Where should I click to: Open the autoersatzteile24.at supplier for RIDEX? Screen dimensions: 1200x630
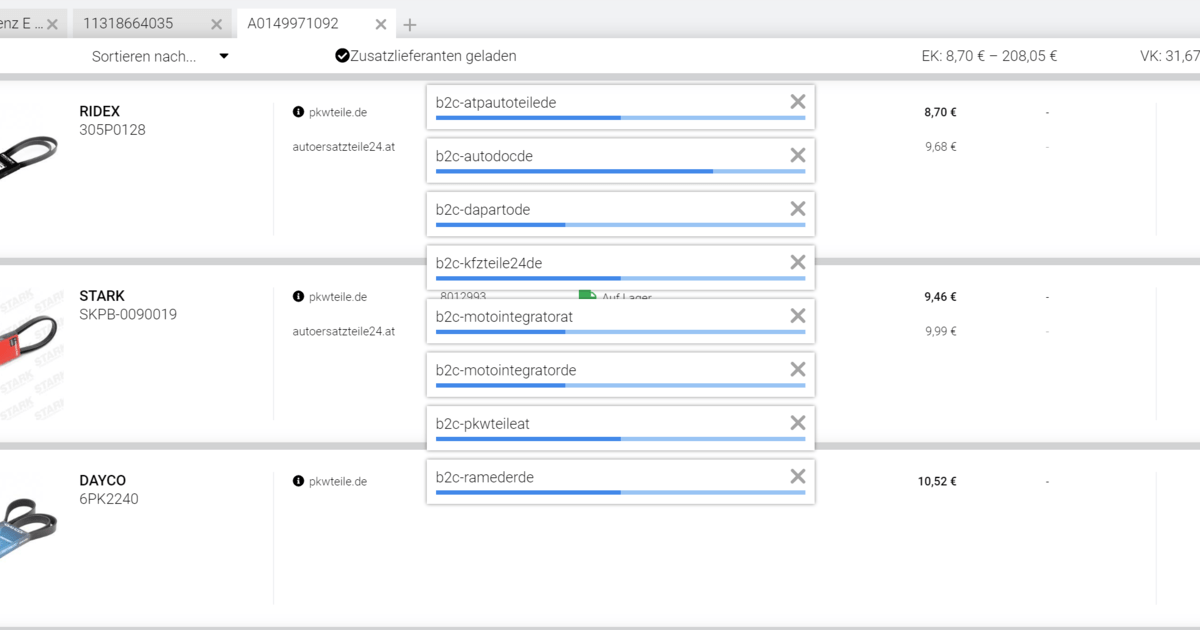click(343, 147)
